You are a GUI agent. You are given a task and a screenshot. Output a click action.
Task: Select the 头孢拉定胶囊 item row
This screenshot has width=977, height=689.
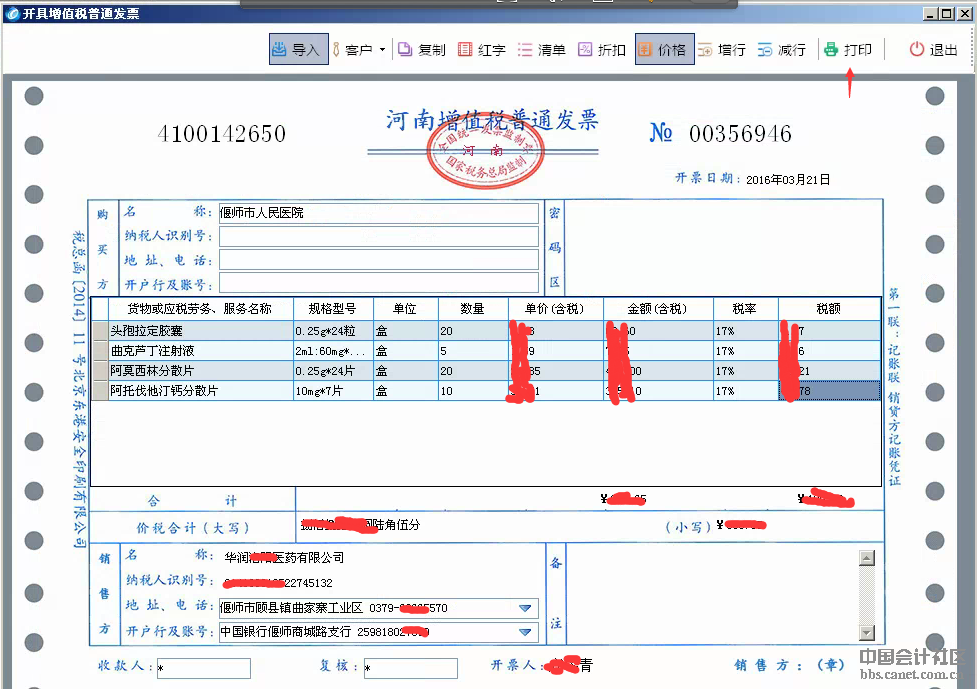point(200,331)
